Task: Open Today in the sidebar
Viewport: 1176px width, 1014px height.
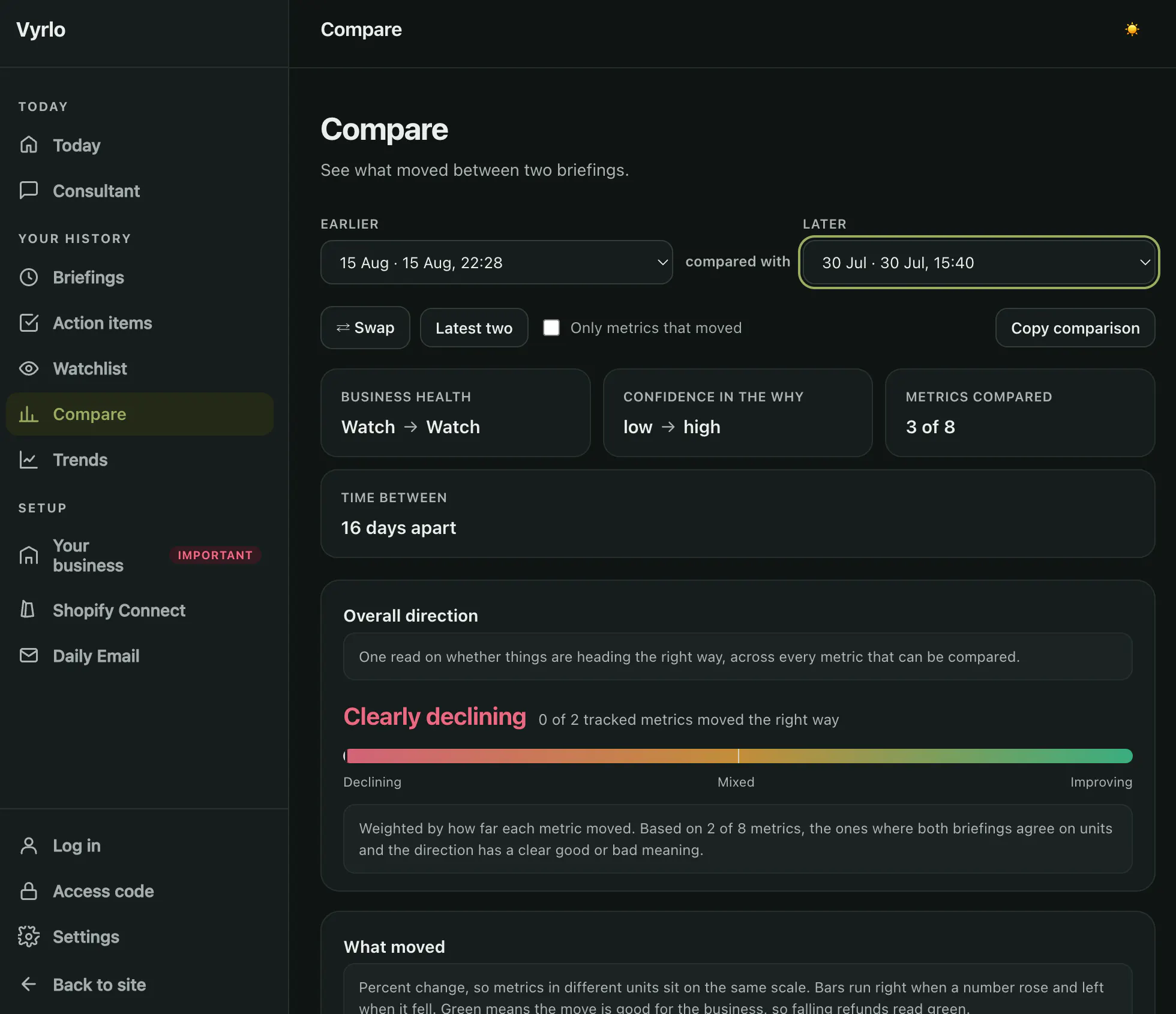Action: [139, 145]
